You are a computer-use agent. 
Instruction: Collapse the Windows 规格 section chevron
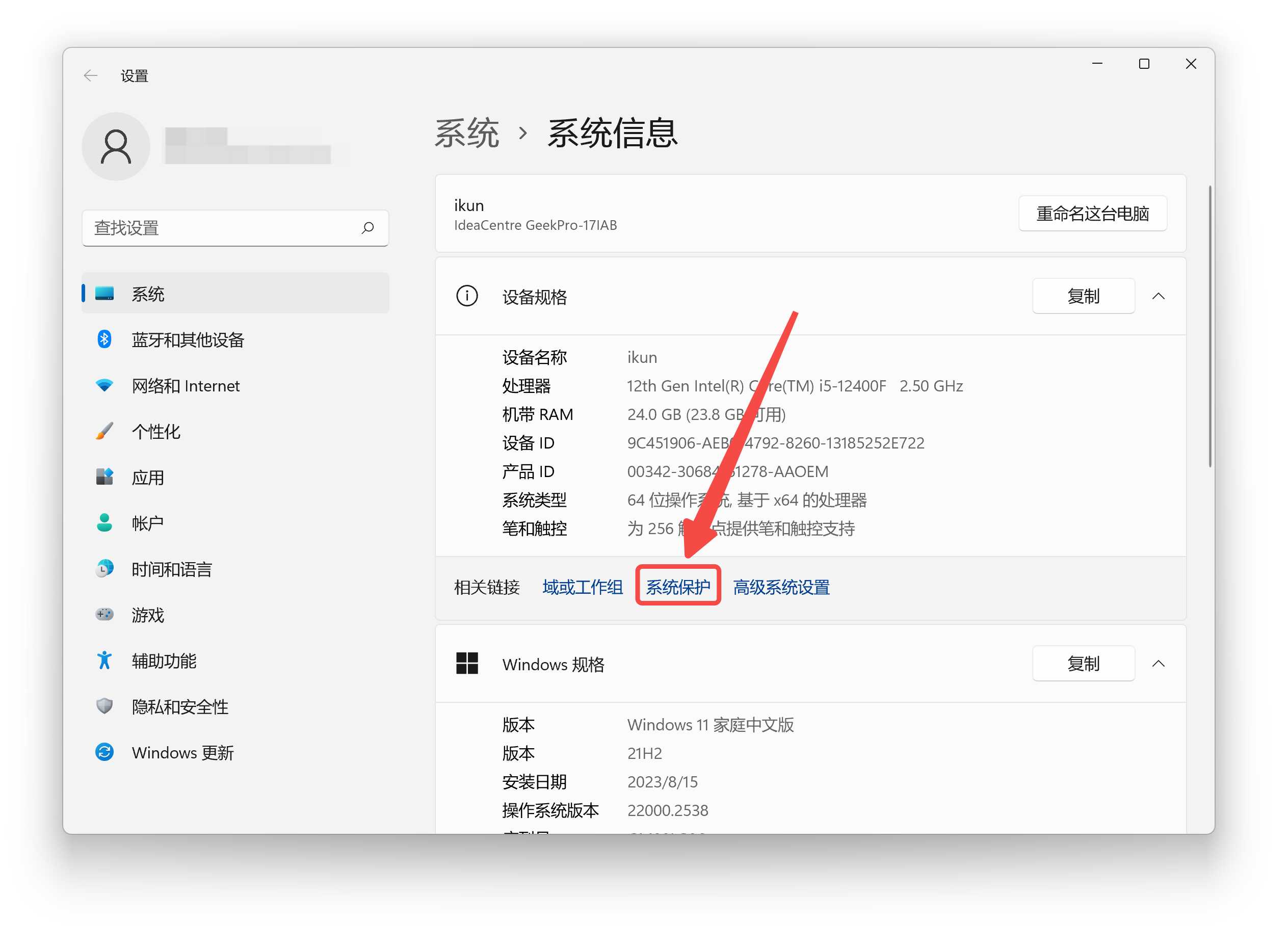tap(1159, 664)
